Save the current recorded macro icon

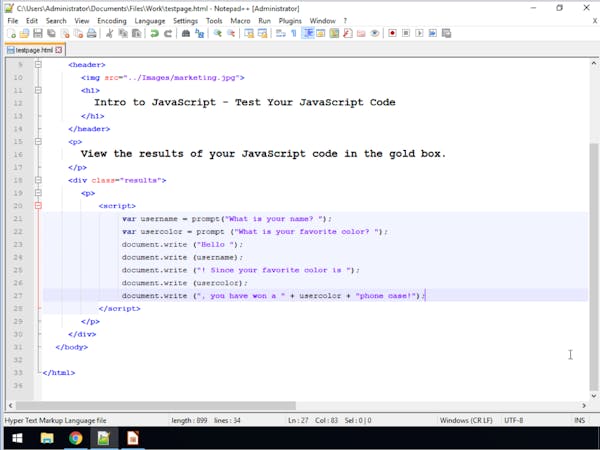[446, 34]
